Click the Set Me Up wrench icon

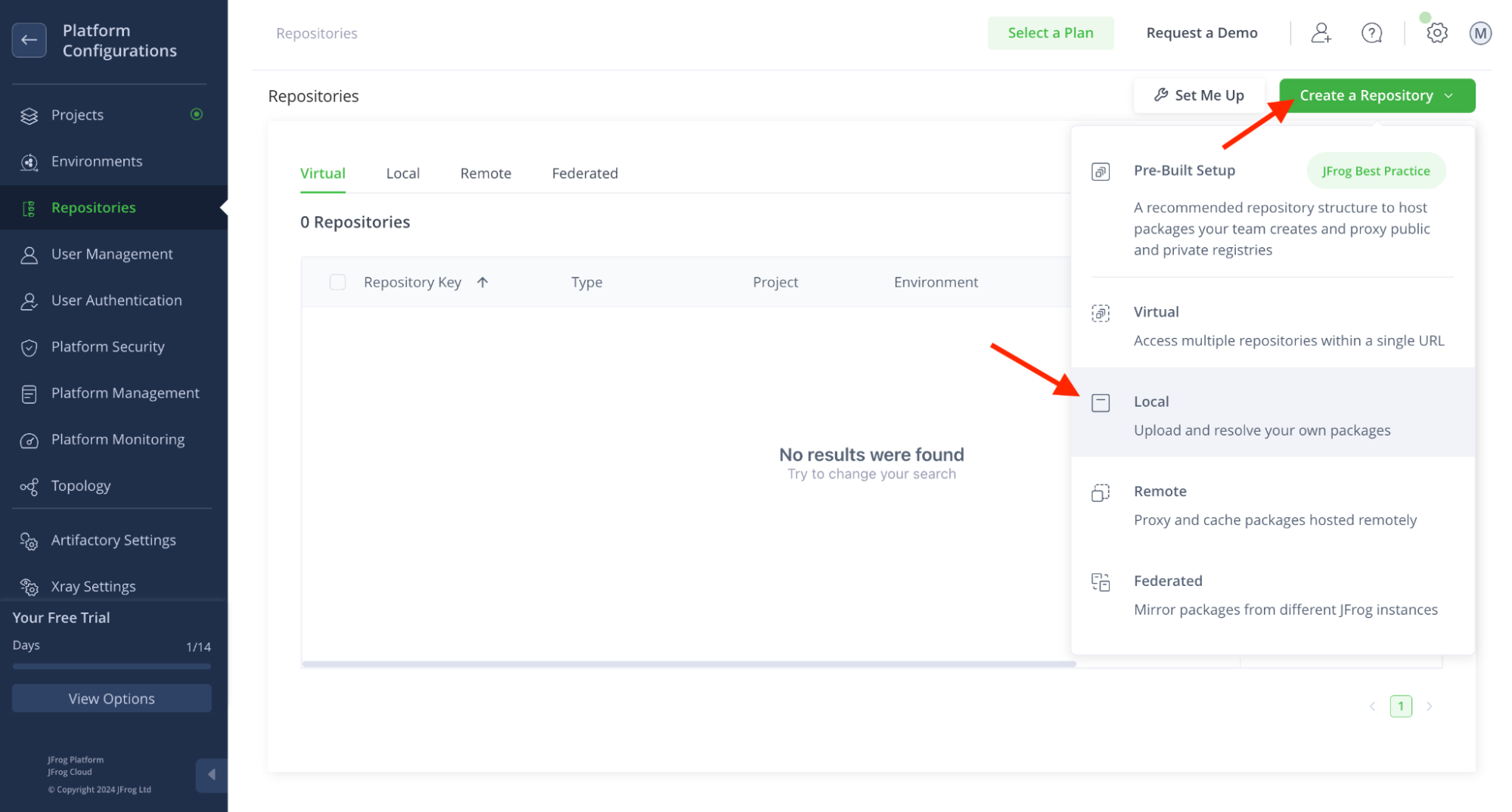click(1160, 95)
